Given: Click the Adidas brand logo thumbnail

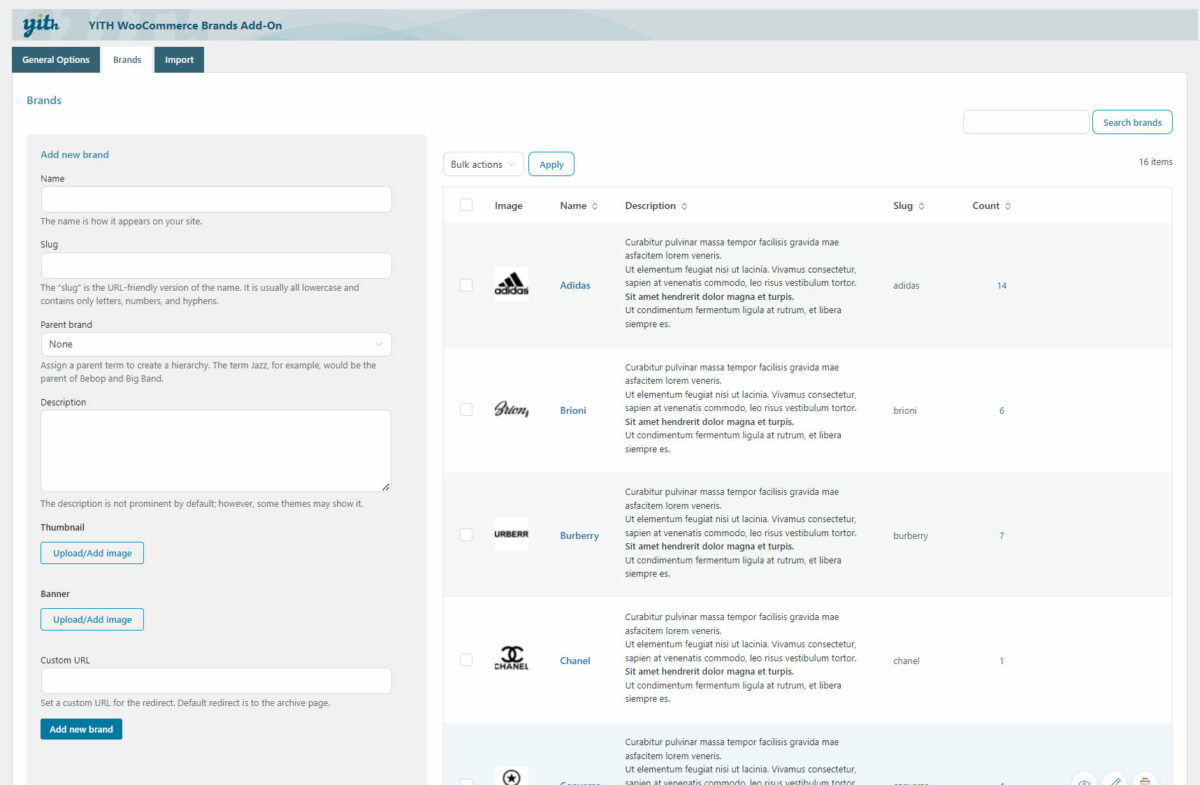Looking at the screenshot, I should pyautogui.click(x=511, y=285).
